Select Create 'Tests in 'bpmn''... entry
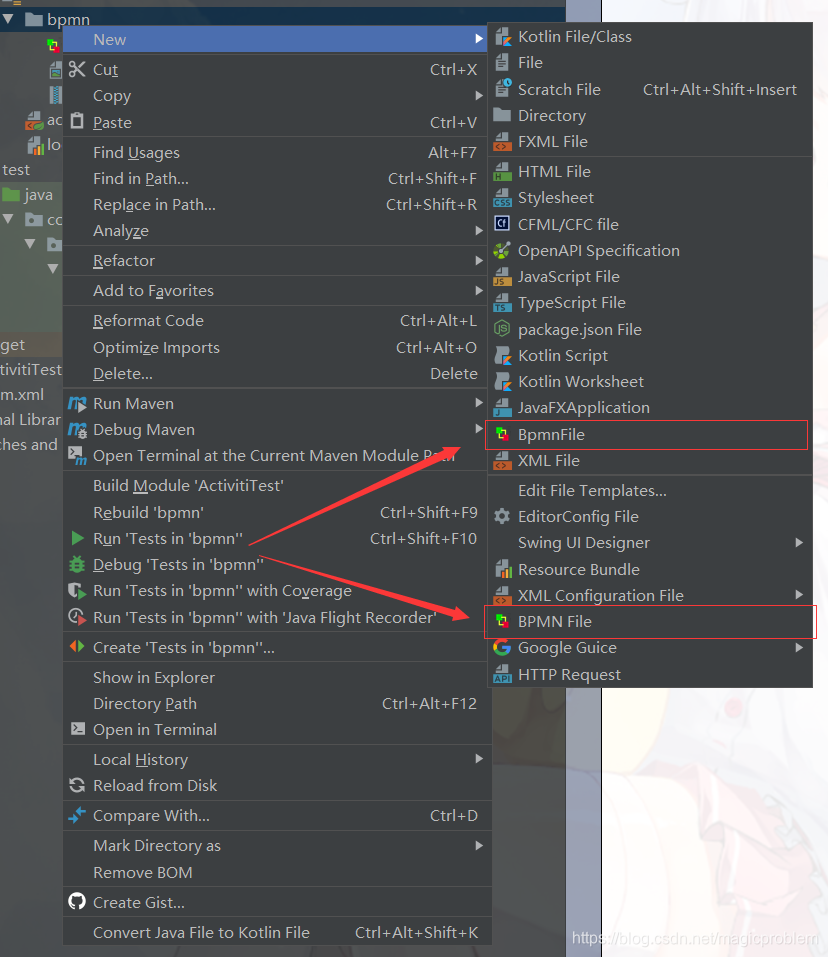The height and width of the screenshot is (957, 828). pyautogui.click(x=277, y=648)
